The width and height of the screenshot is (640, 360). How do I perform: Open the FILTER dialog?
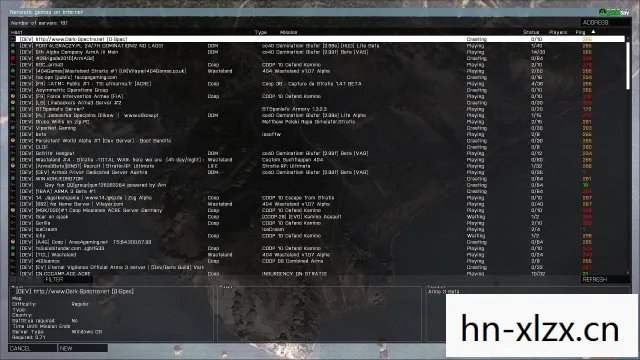[x=68, y=280]
